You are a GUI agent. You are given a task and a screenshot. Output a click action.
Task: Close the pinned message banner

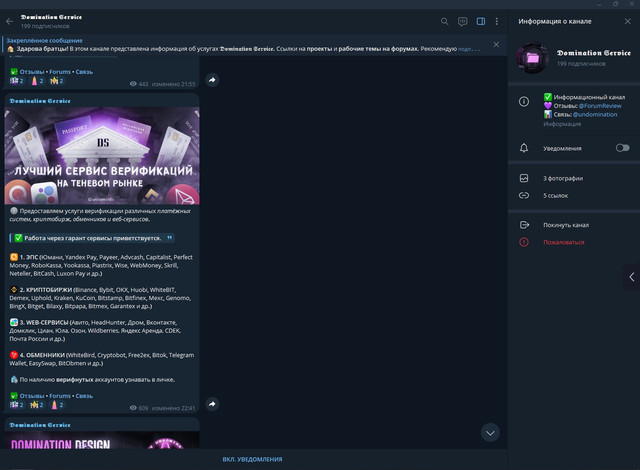click(497, 44)
